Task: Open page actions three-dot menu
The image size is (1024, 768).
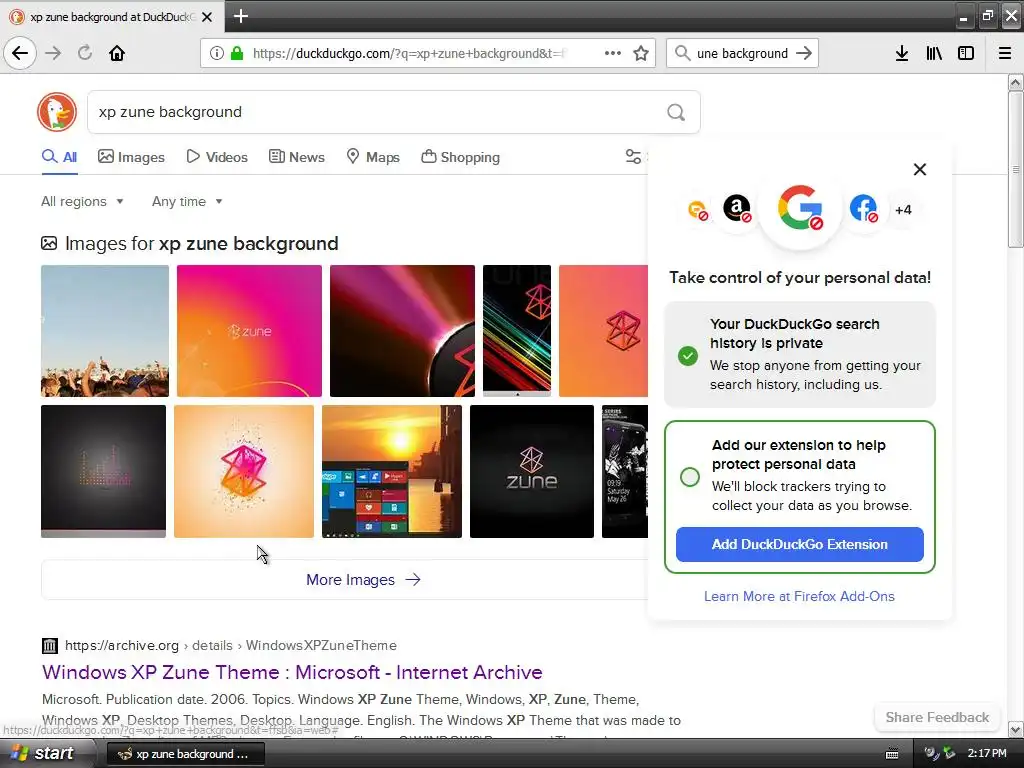Action: pyautogui.click(x=613, y=54)
